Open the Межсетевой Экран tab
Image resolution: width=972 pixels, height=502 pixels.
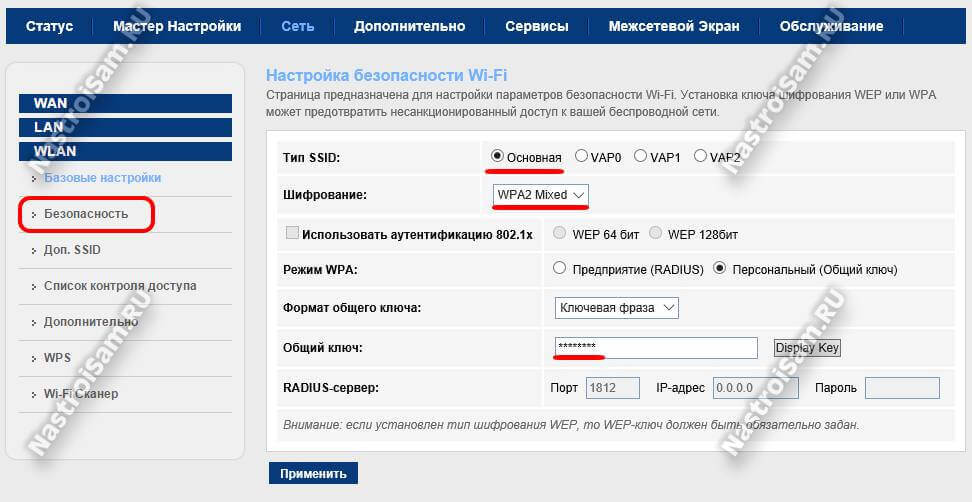(x=674, y=26)
